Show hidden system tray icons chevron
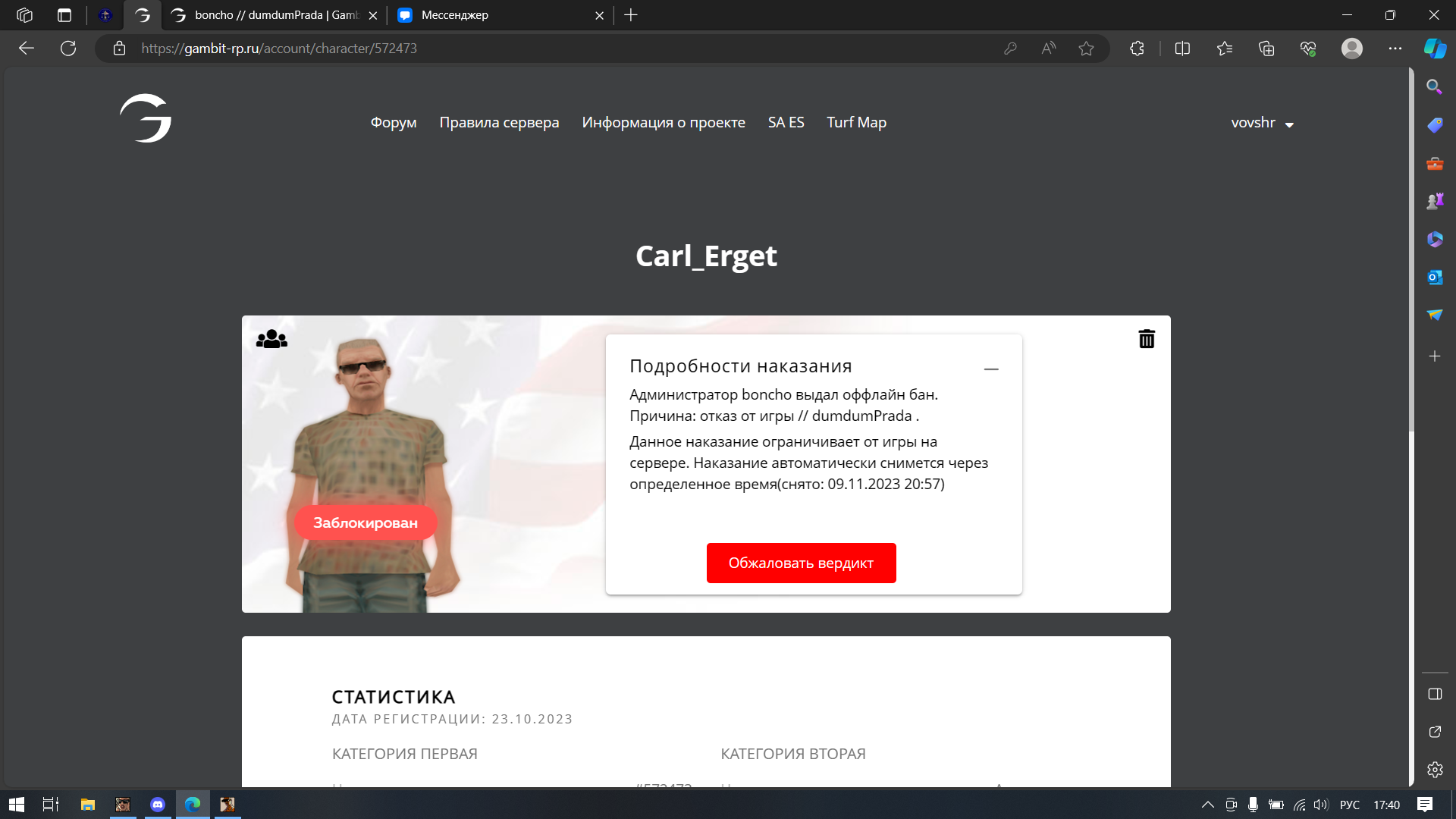 (1207, 805)
